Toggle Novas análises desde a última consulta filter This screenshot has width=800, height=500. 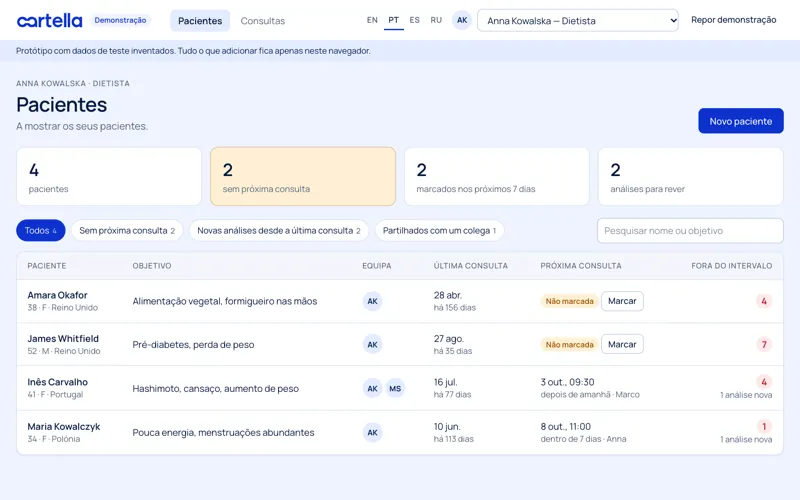279,231
